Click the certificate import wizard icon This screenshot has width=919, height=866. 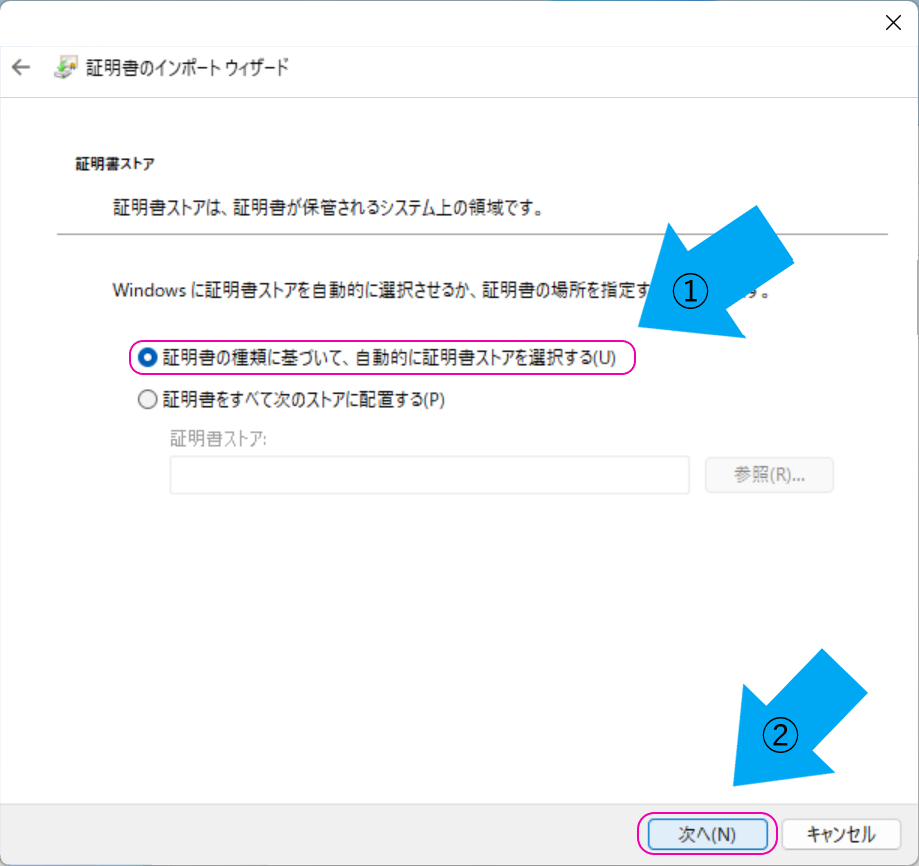(x=66, y=67)
